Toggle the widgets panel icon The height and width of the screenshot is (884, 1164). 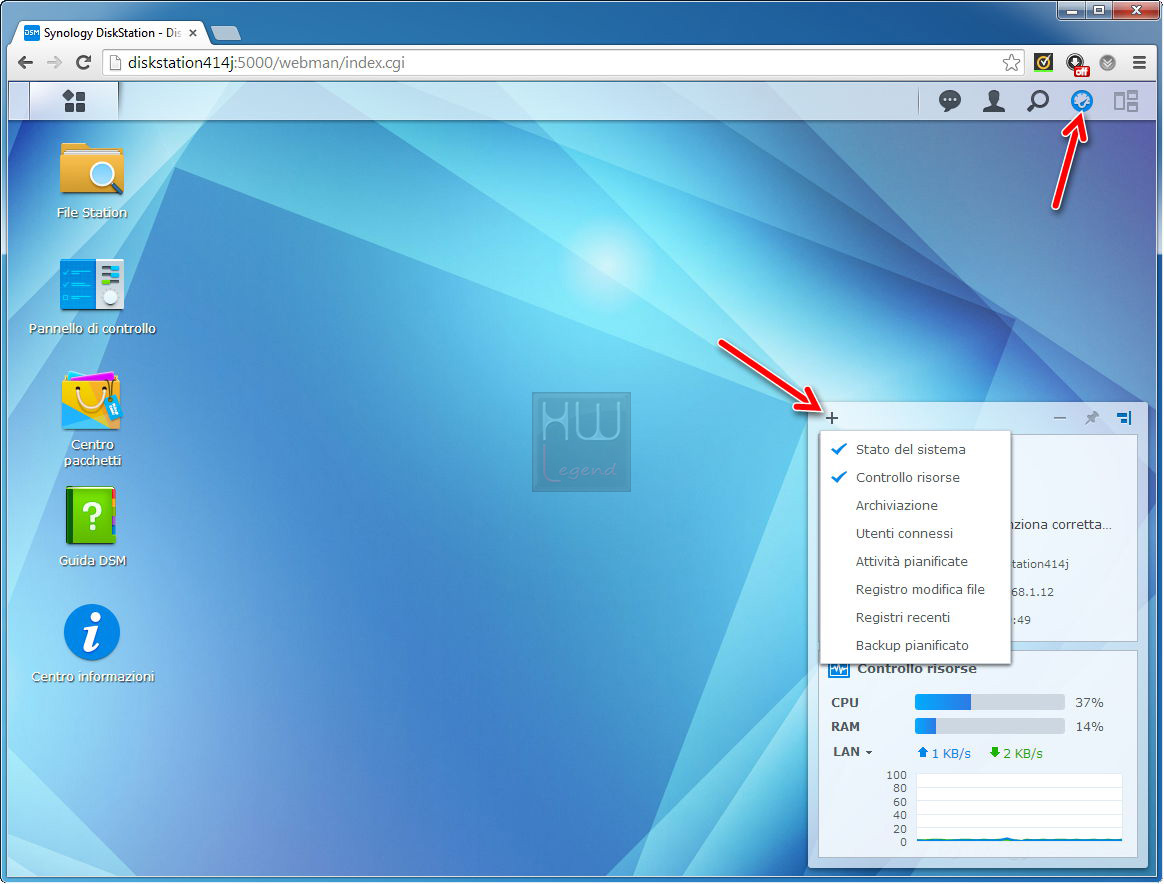pyautogui.click(x=1082, y=101)
